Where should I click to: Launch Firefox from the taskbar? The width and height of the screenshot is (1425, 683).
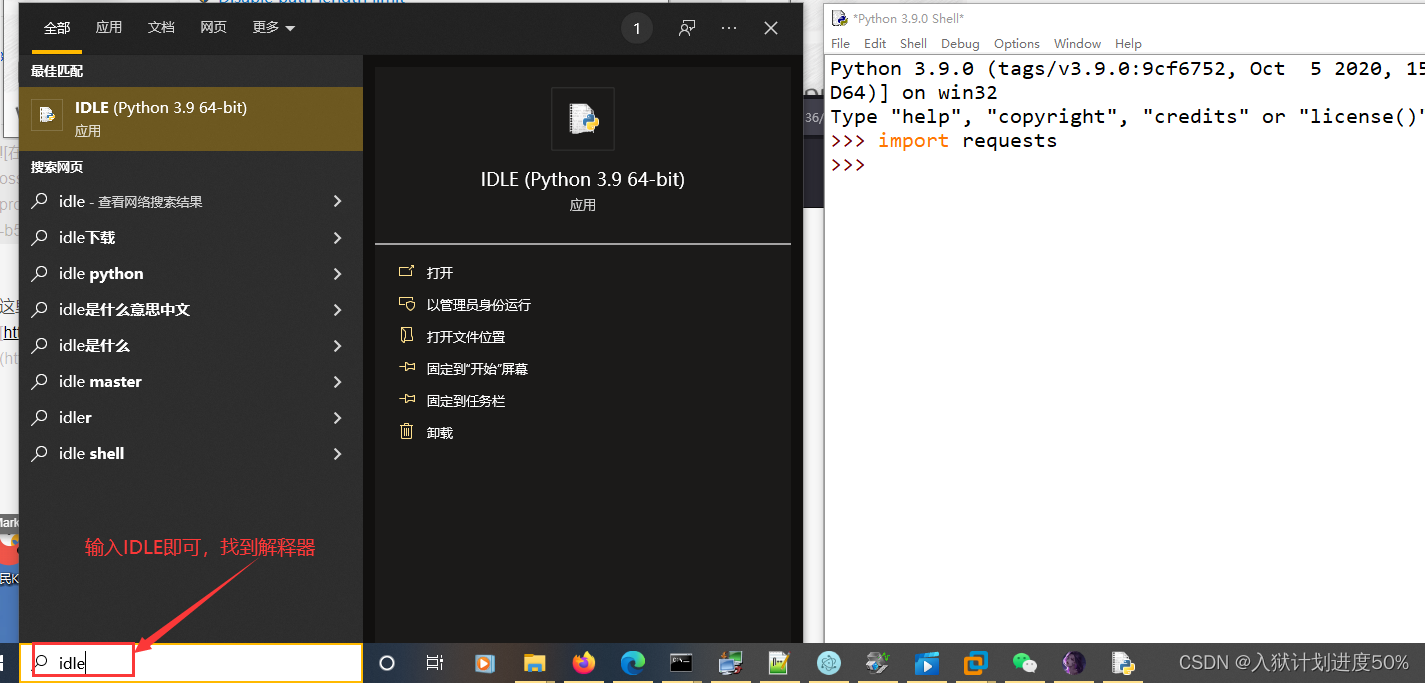pos(583,663)
